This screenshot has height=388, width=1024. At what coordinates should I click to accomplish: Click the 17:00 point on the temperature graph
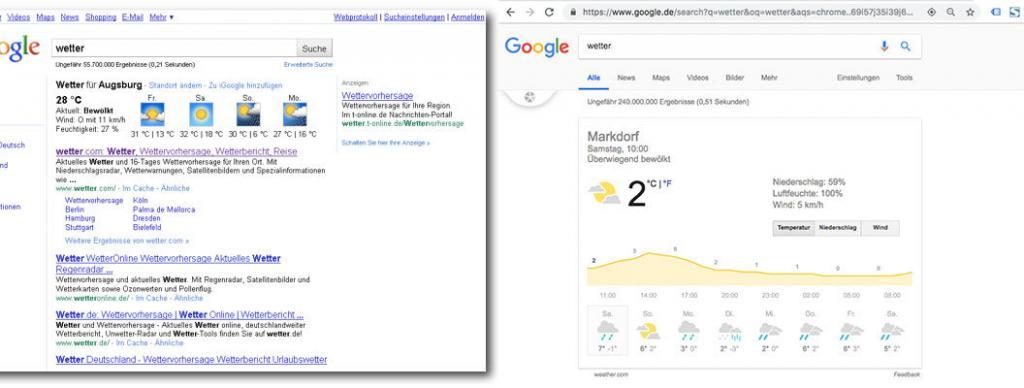point(677,256)
